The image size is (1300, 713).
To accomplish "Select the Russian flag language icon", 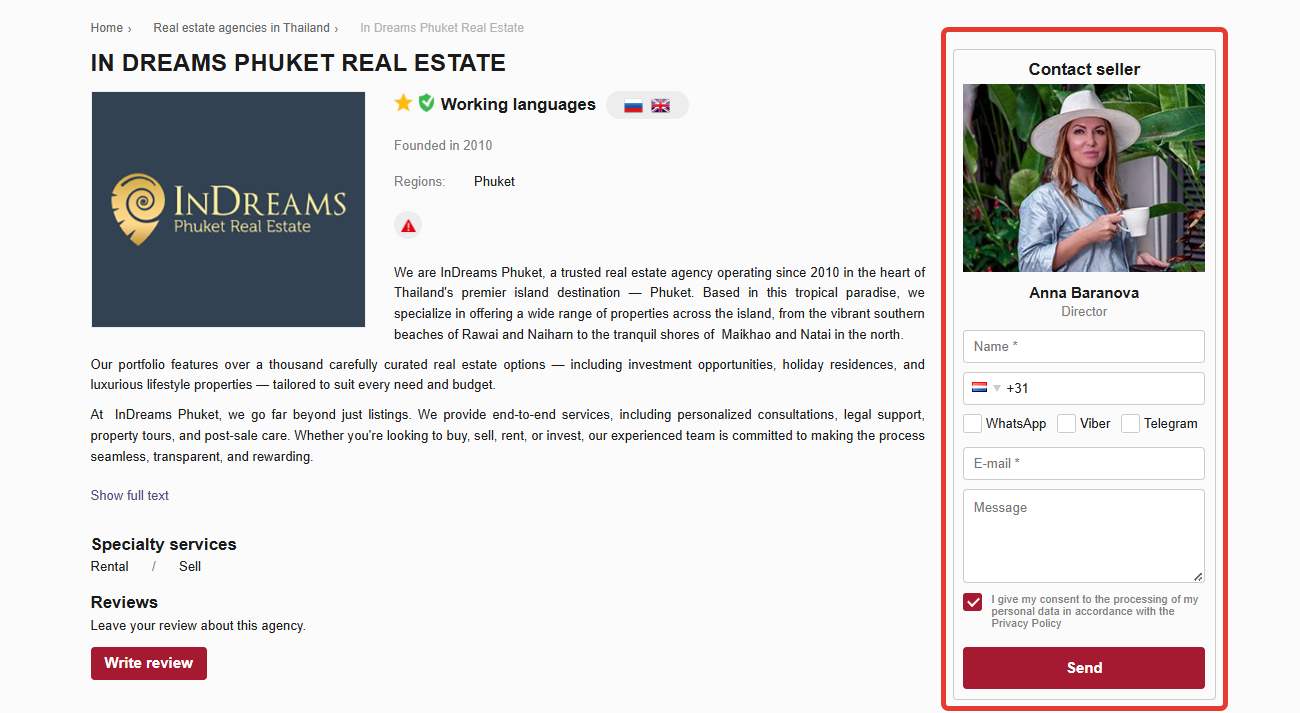I will pyautogui.click(x=633, y=105).
